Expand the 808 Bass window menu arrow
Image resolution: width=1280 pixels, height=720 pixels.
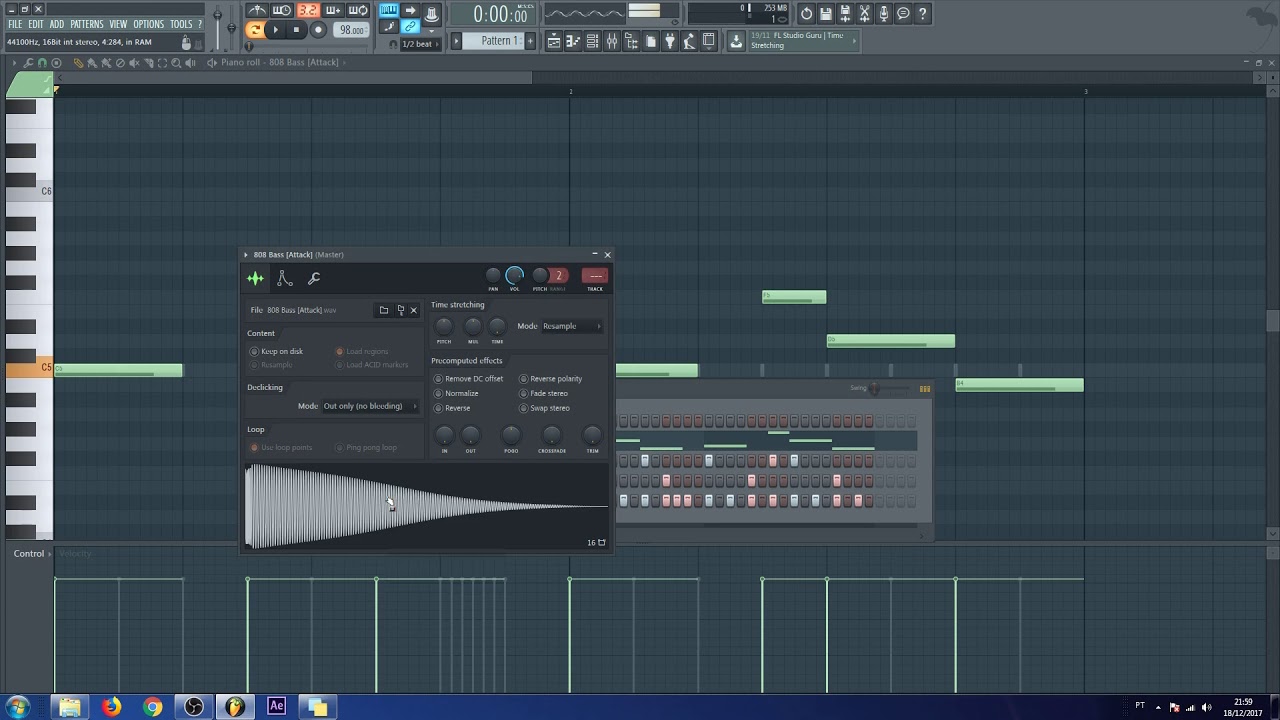coord(246,255)
